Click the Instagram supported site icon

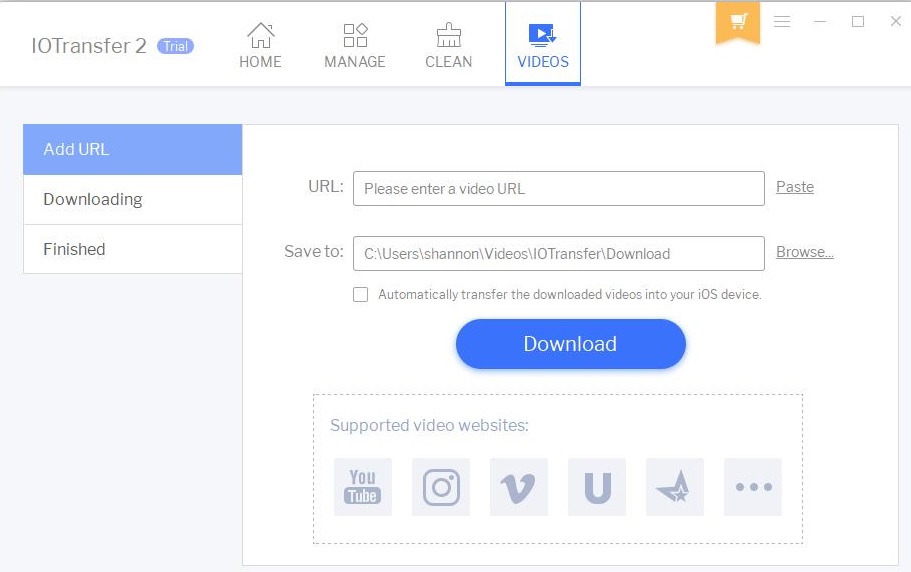pos(441,487)
